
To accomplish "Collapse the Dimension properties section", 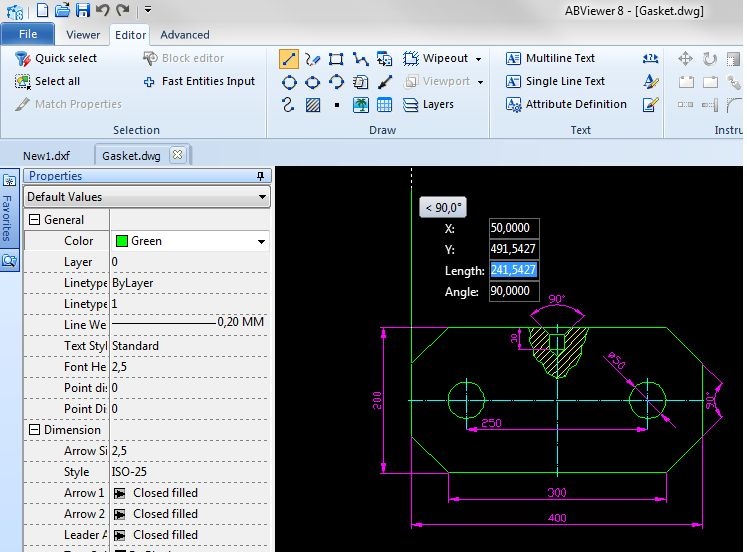I will tap(34, 430).
